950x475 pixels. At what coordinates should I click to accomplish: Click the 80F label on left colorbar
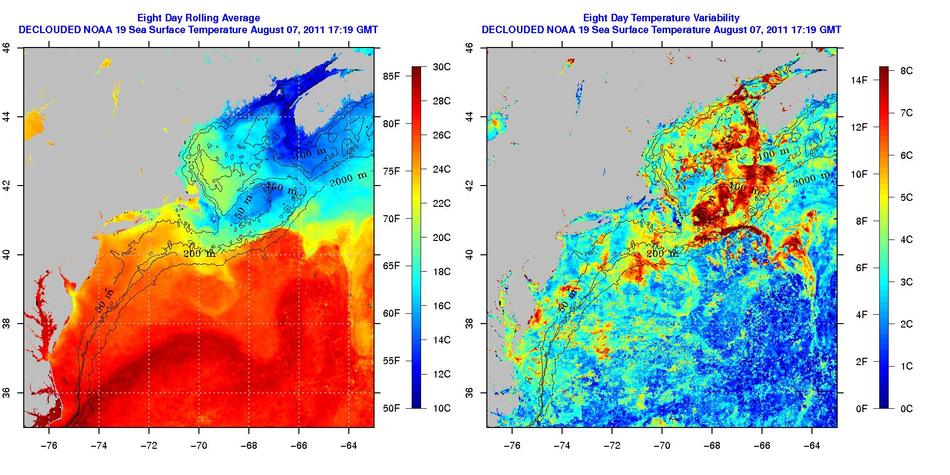392,124
